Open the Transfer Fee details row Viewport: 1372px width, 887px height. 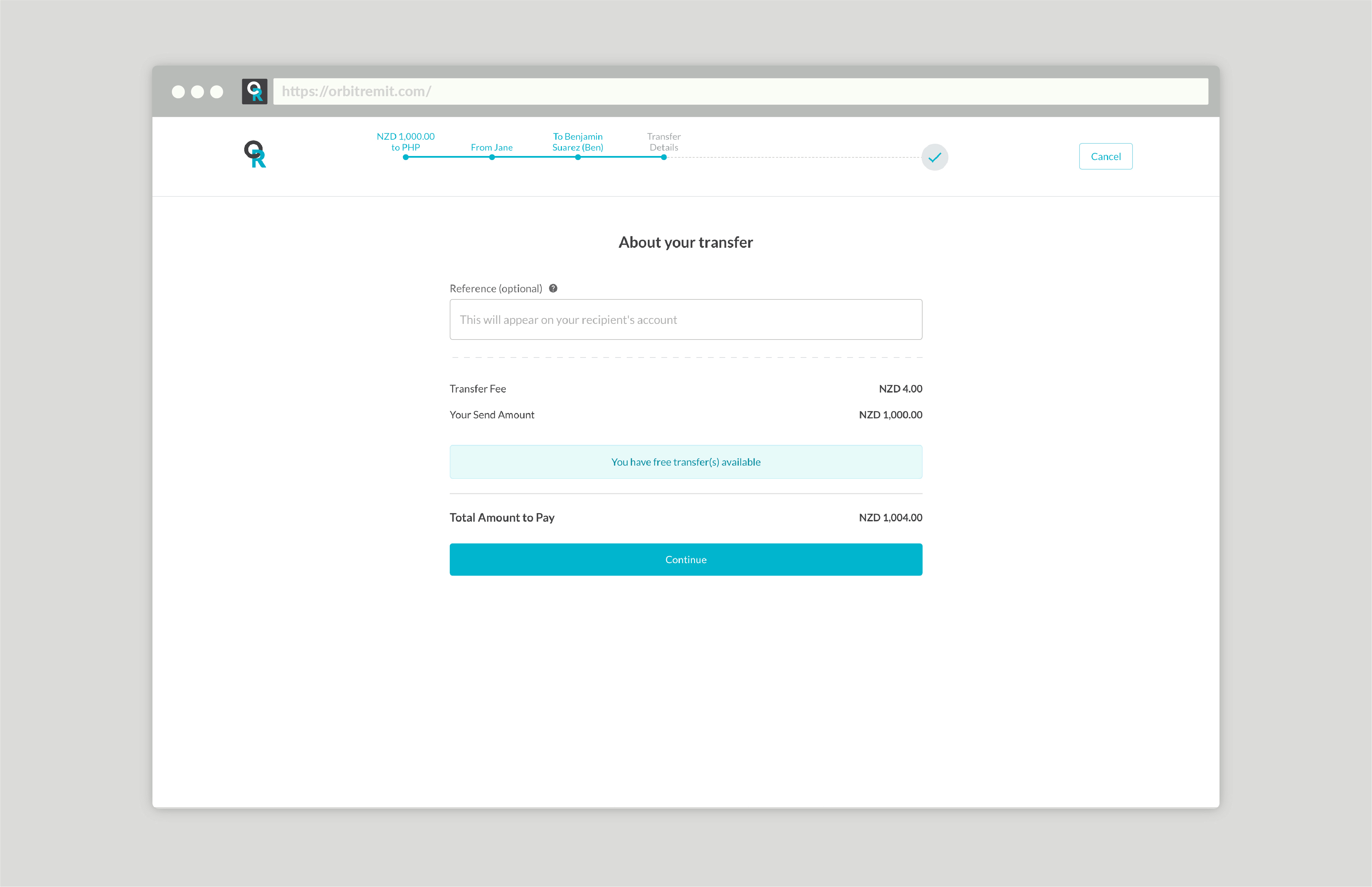[685, 389]
